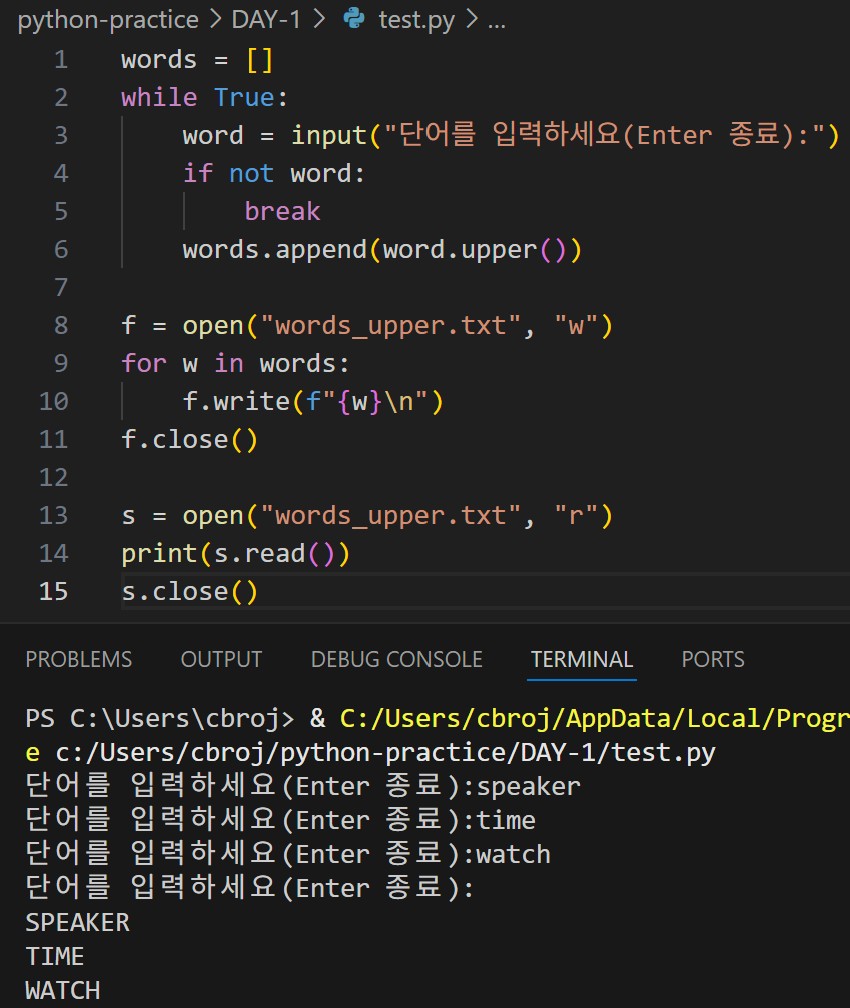Screen dimensions: 850x1008
Task: Click the f.write line
Action: pos(313,401)
